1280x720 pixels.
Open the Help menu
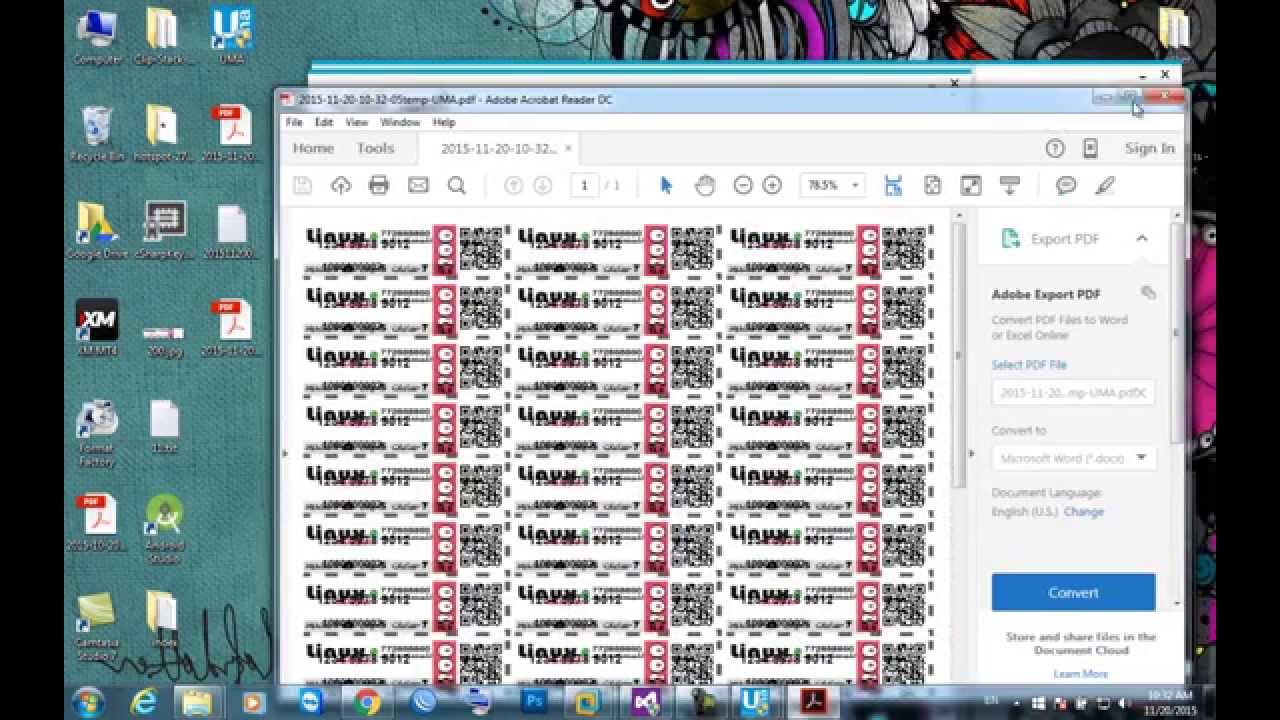click(444, 122)
